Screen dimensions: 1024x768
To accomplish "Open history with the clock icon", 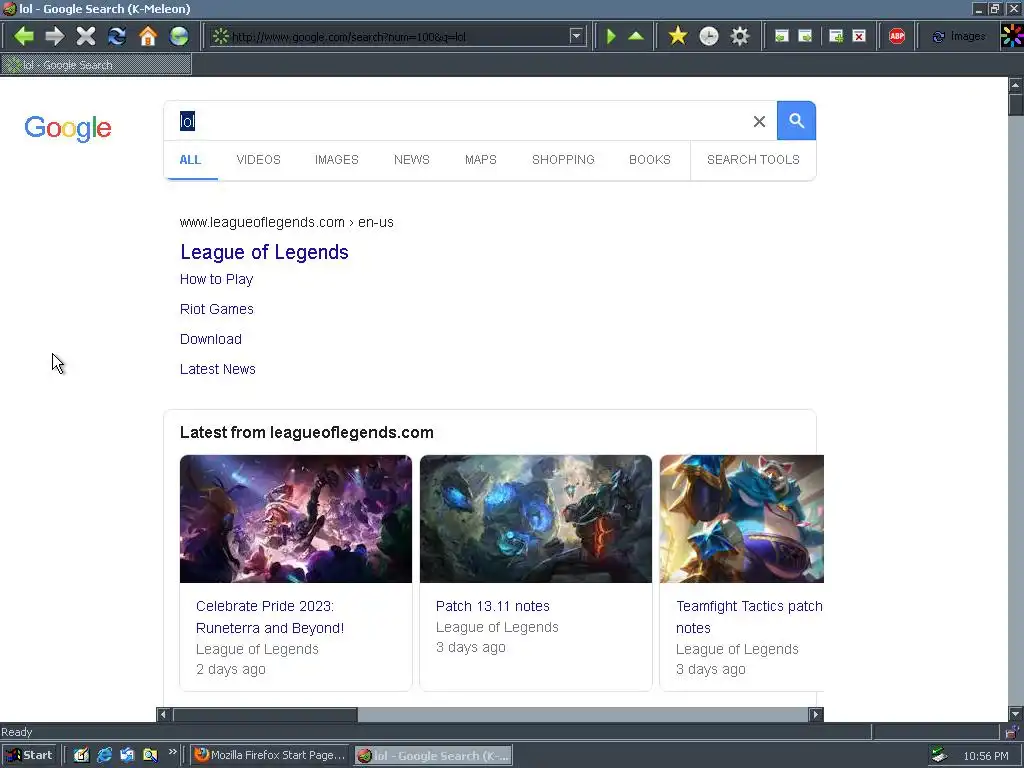I will point(709,36).
